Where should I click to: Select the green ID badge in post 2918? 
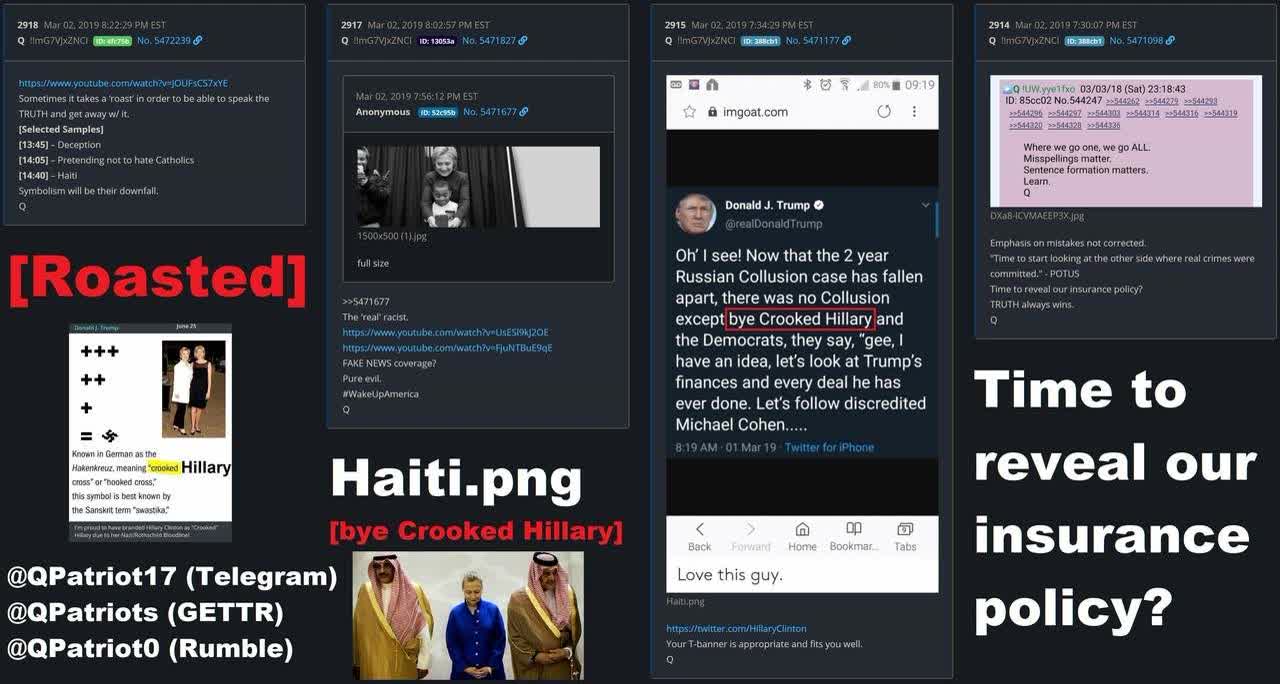point(112,41)
